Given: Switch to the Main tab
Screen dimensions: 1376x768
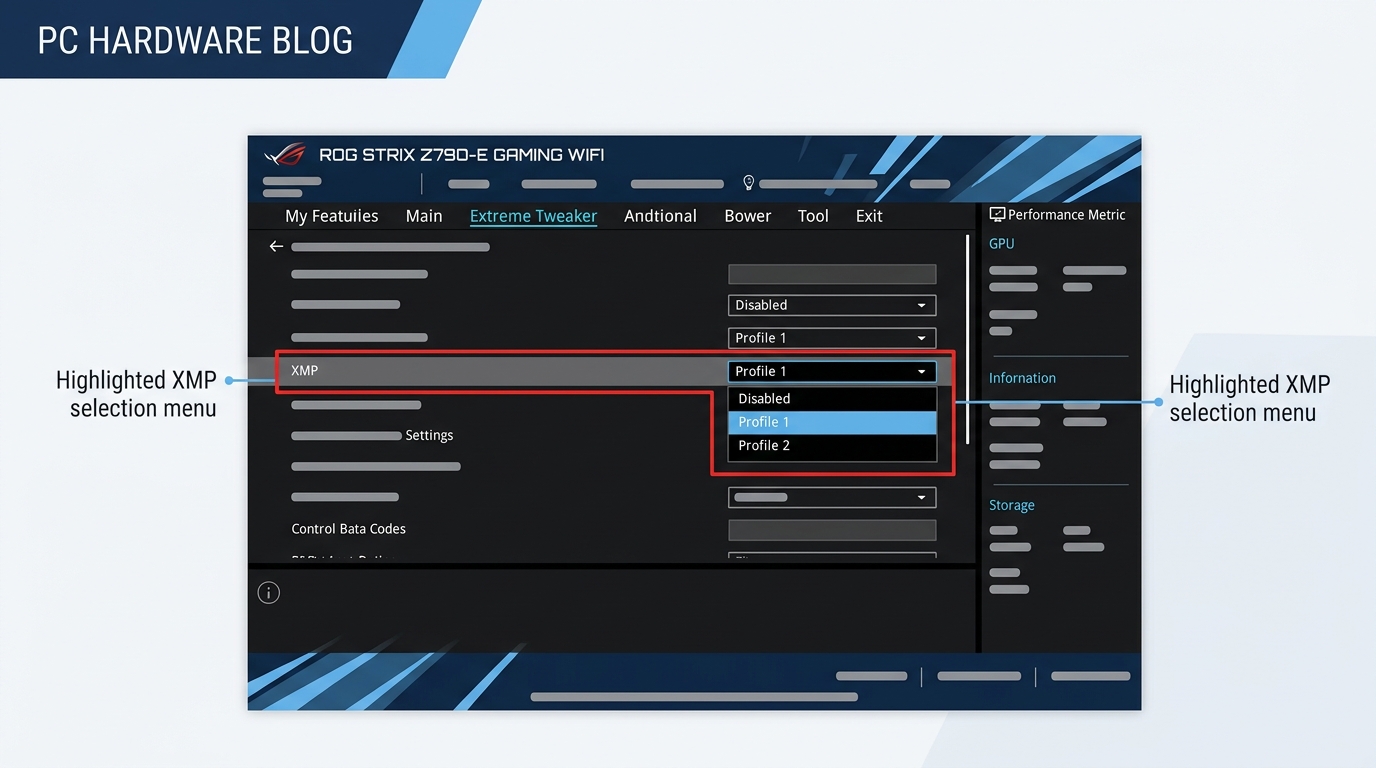Looking at the screenshot, I should 424,216.
